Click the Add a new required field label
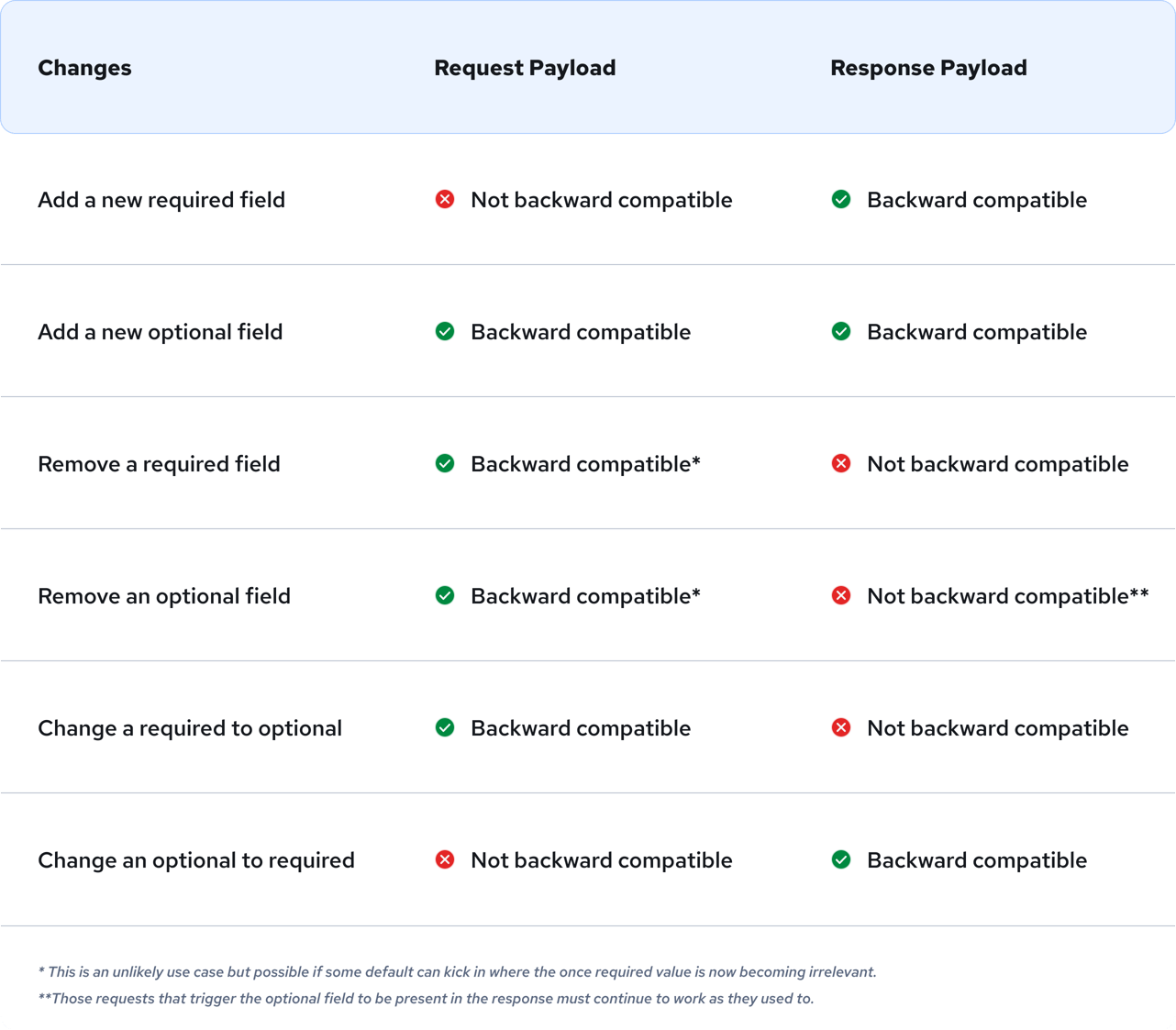Image resolution: width=1176 pixels, height=1030 pixels. click(161, 200)
